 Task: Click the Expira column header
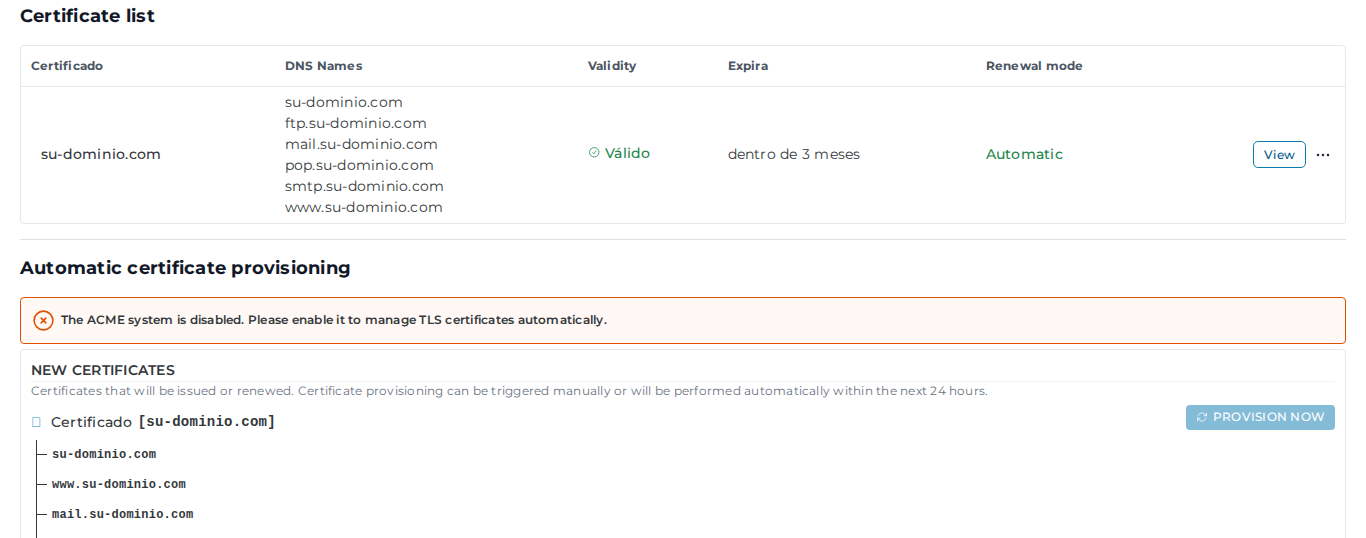(748, 66)
